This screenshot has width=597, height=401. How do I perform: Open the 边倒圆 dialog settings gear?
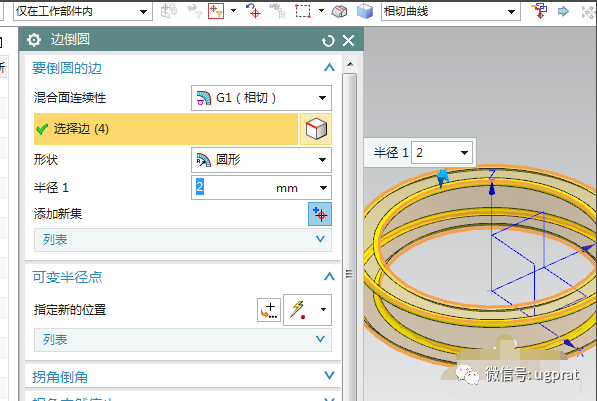tap(34, 40)
